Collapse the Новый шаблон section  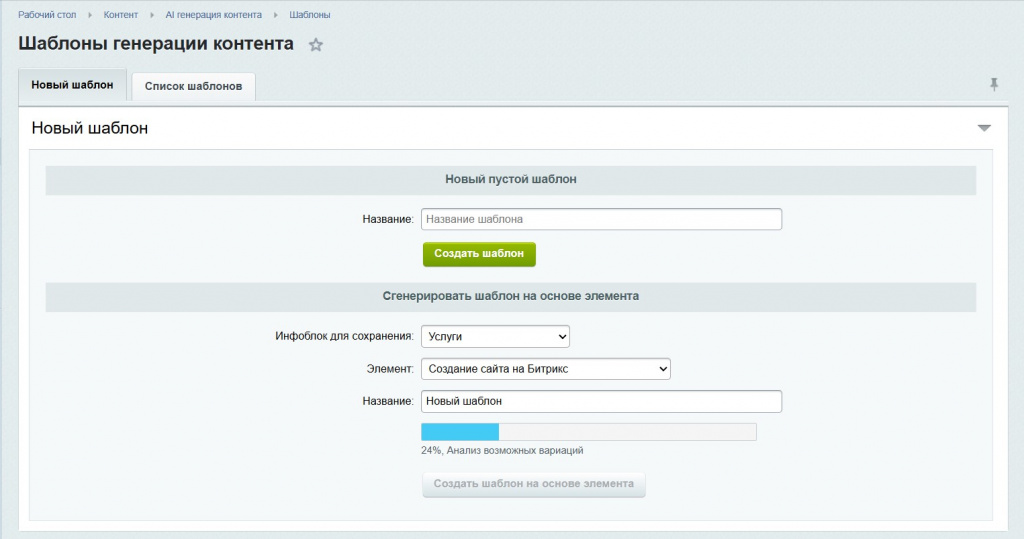tap(984, 128)
